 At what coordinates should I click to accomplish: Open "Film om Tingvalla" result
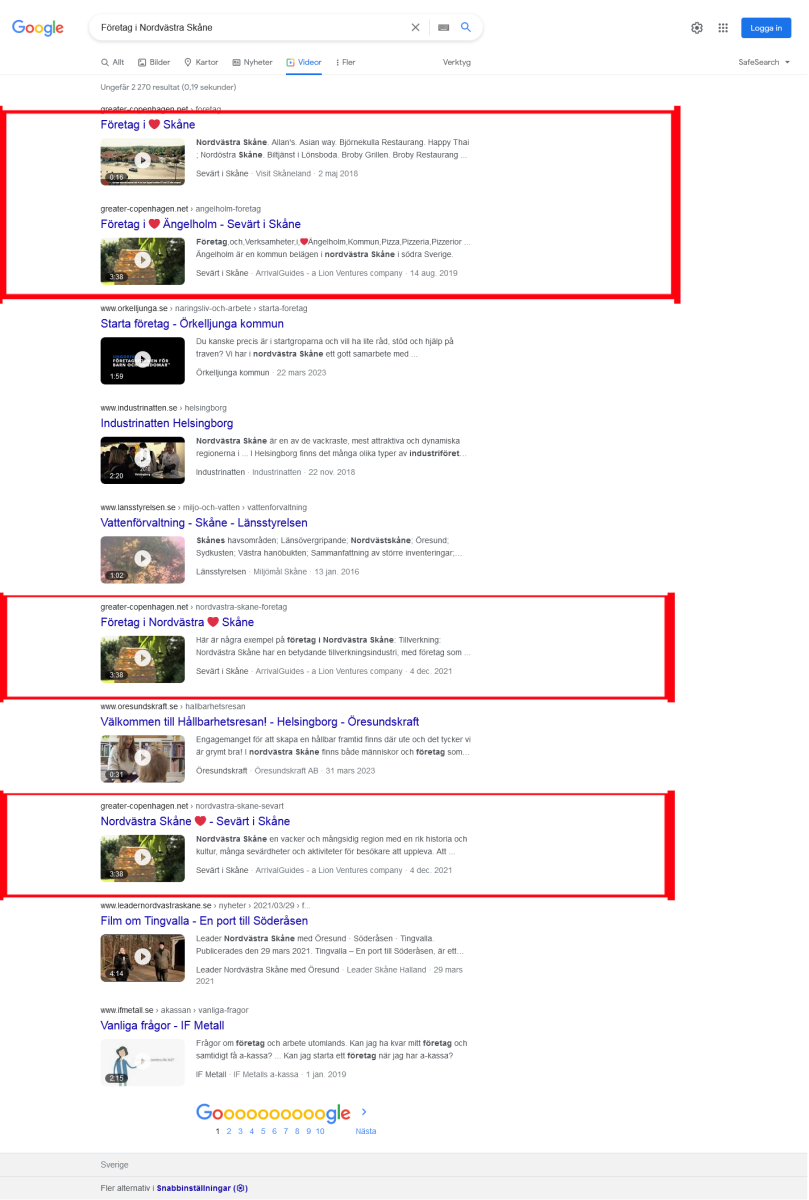pos(204,921)
